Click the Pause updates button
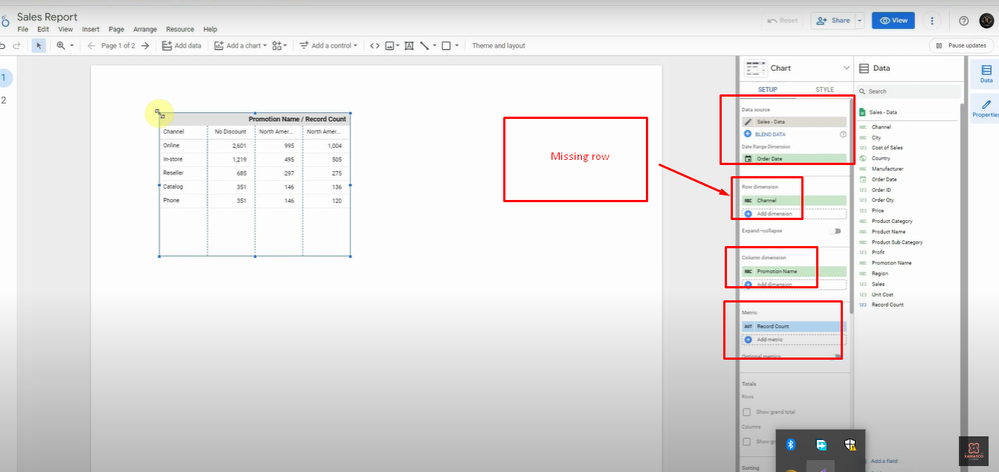999x472 pixels. click(x=961, y=46)
